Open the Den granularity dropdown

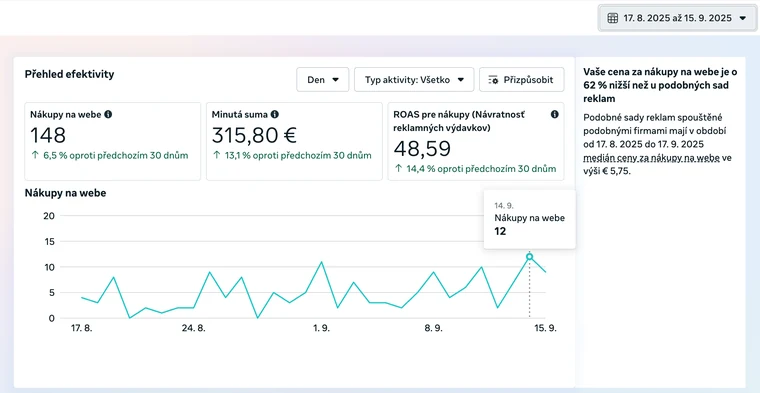(323, 80)
